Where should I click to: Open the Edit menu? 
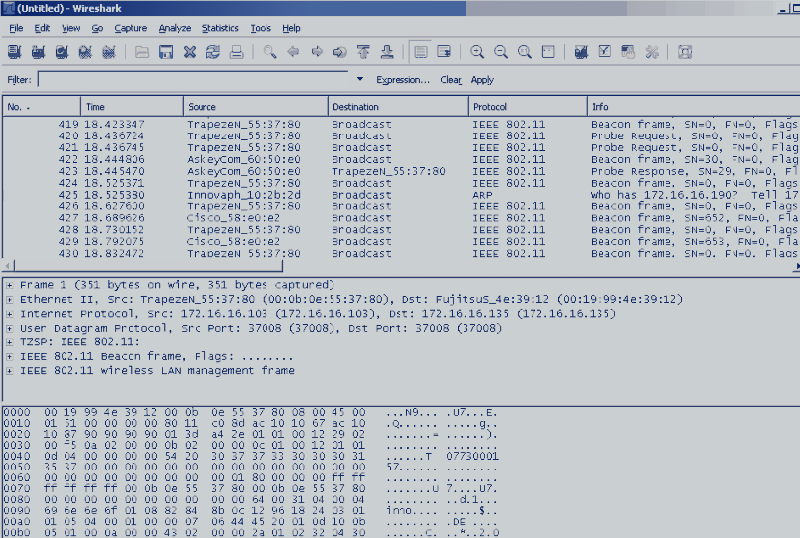(x=42, y=28)
